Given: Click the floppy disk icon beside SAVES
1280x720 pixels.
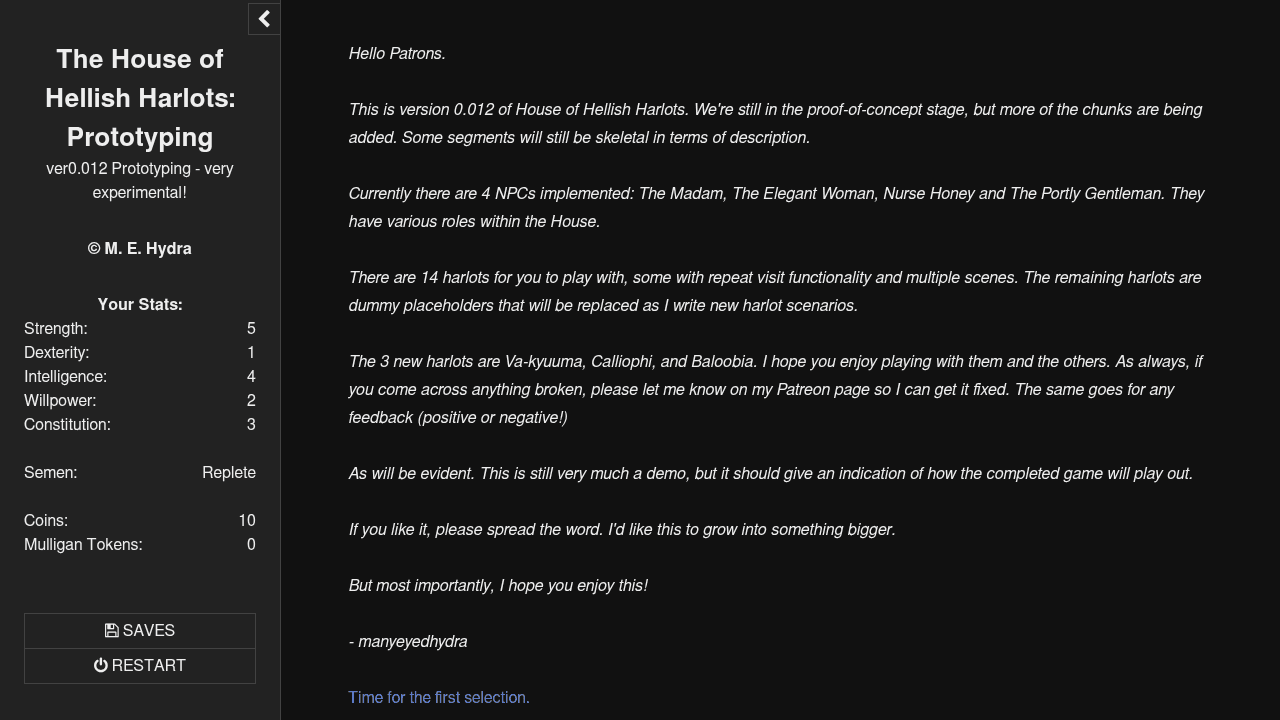Looking at the screenshot, I should pyautogui.click(x=112, y=631).
